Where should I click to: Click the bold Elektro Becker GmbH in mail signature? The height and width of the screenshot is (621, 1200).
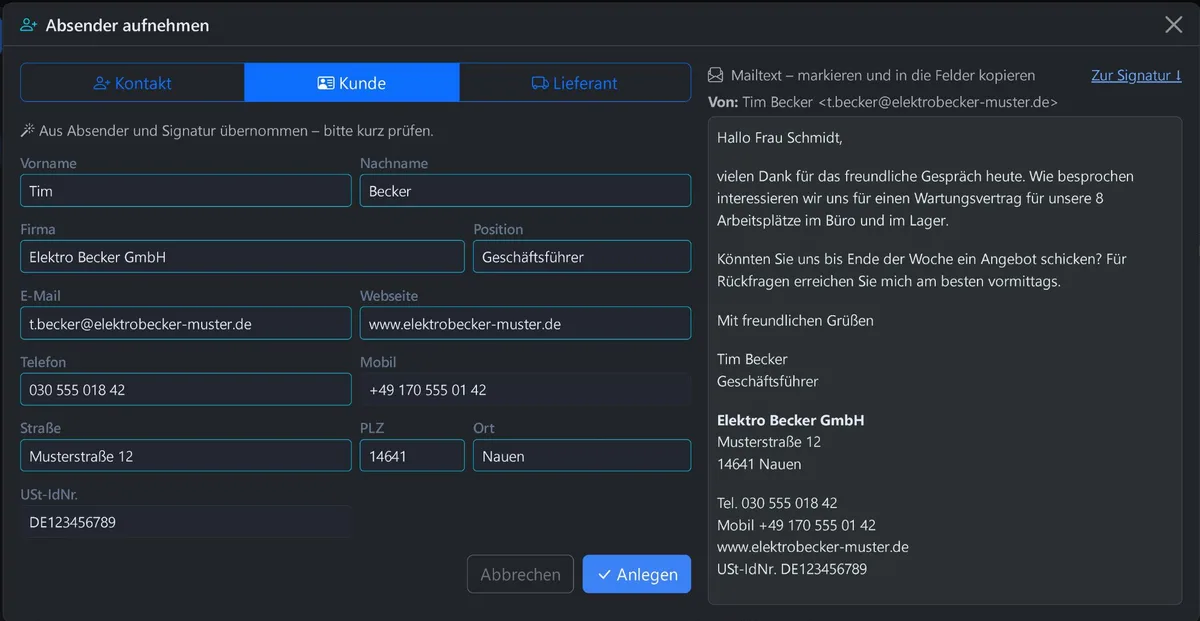791,420
